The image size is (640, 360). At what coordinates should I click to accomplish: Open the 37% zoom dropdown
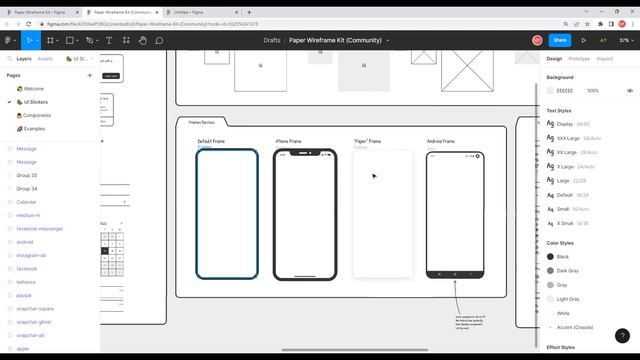[x=627, y=40]
